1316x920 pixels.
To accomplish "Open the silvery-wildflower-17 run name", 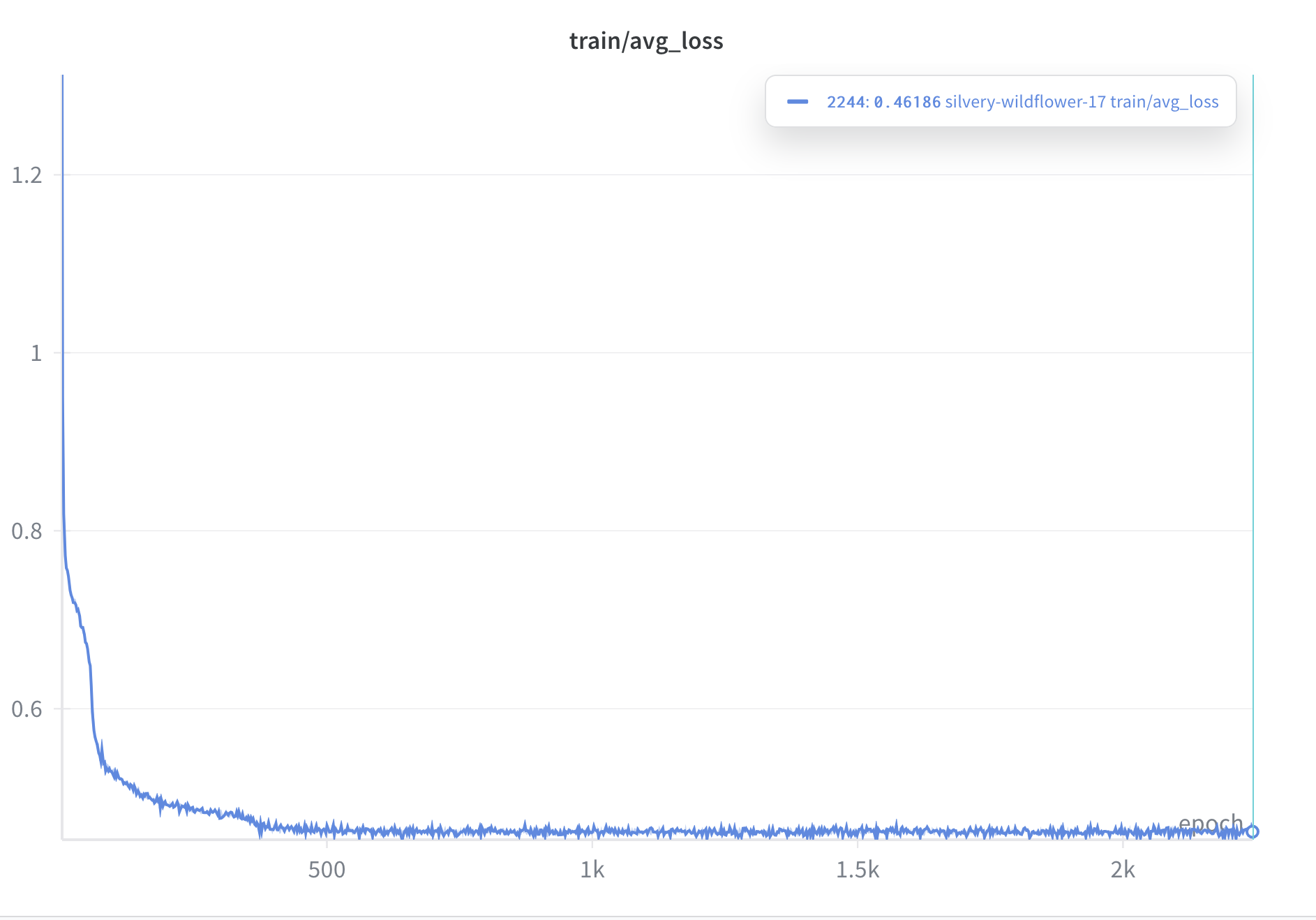I will coord(1025,102).
